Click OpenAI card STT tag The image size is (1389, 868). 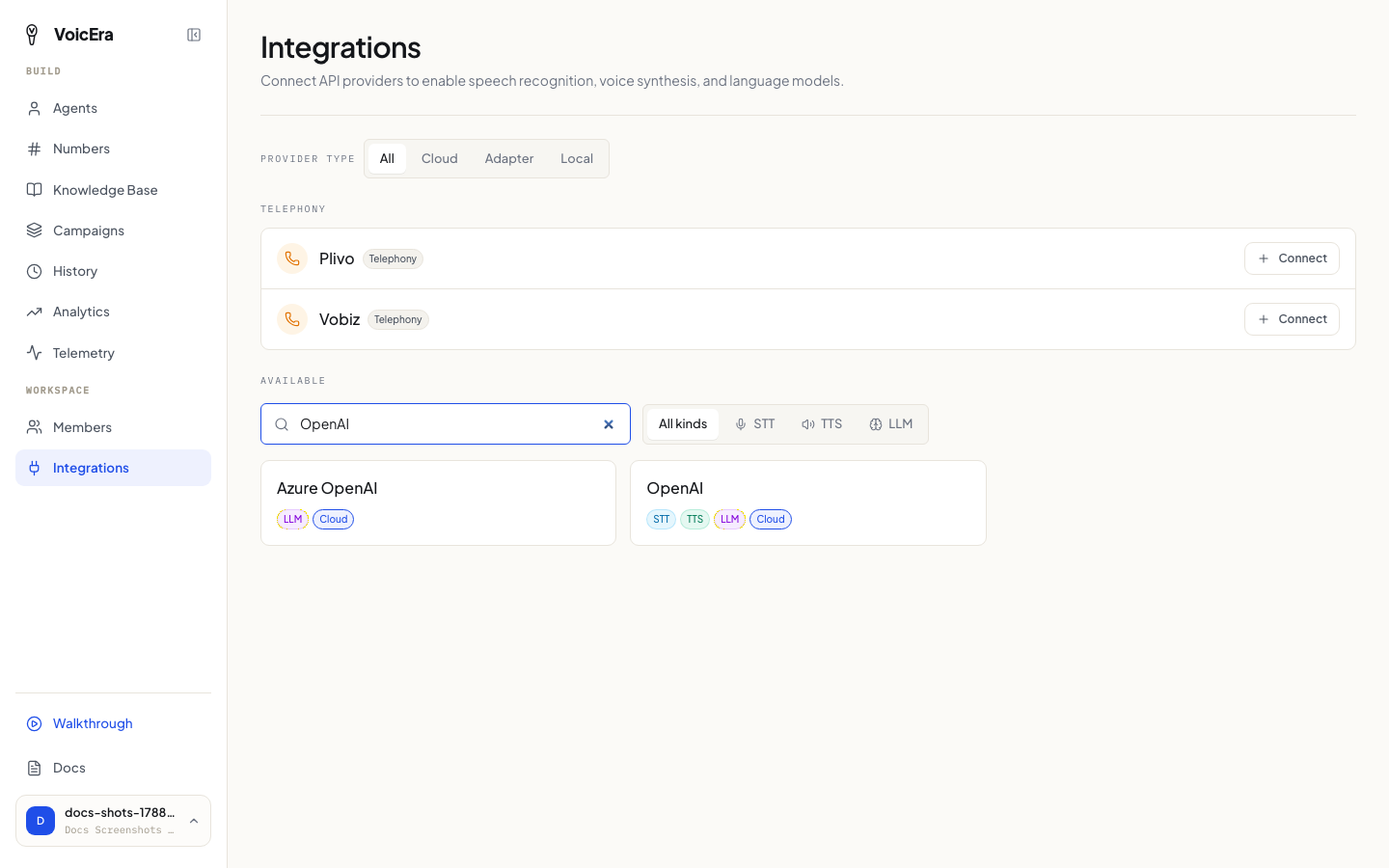pos(662,519)
